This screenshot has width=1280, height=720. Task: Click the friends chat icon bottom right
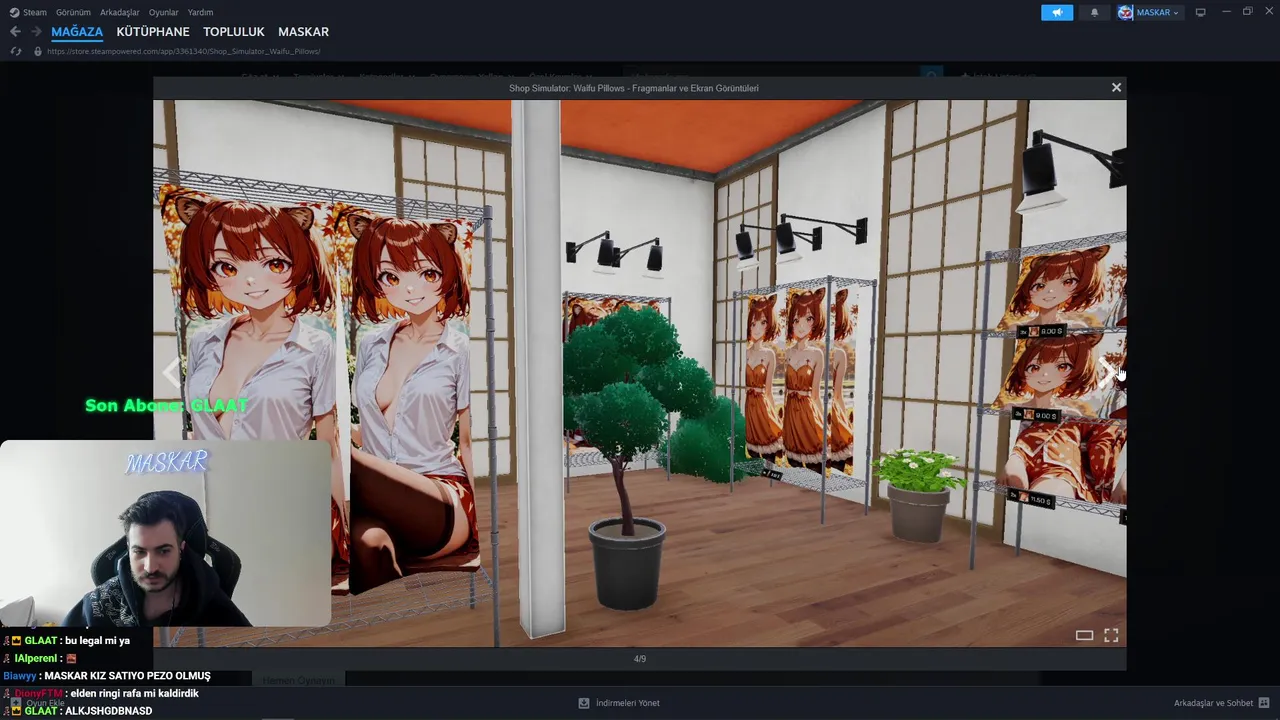(x=1264, y=703)
